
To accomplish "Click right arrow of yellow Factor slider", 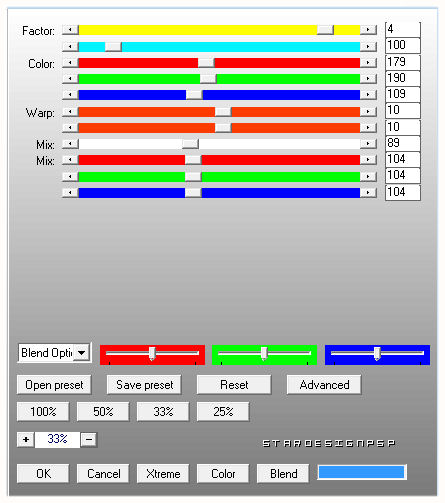I will click(x=368, y=30).
